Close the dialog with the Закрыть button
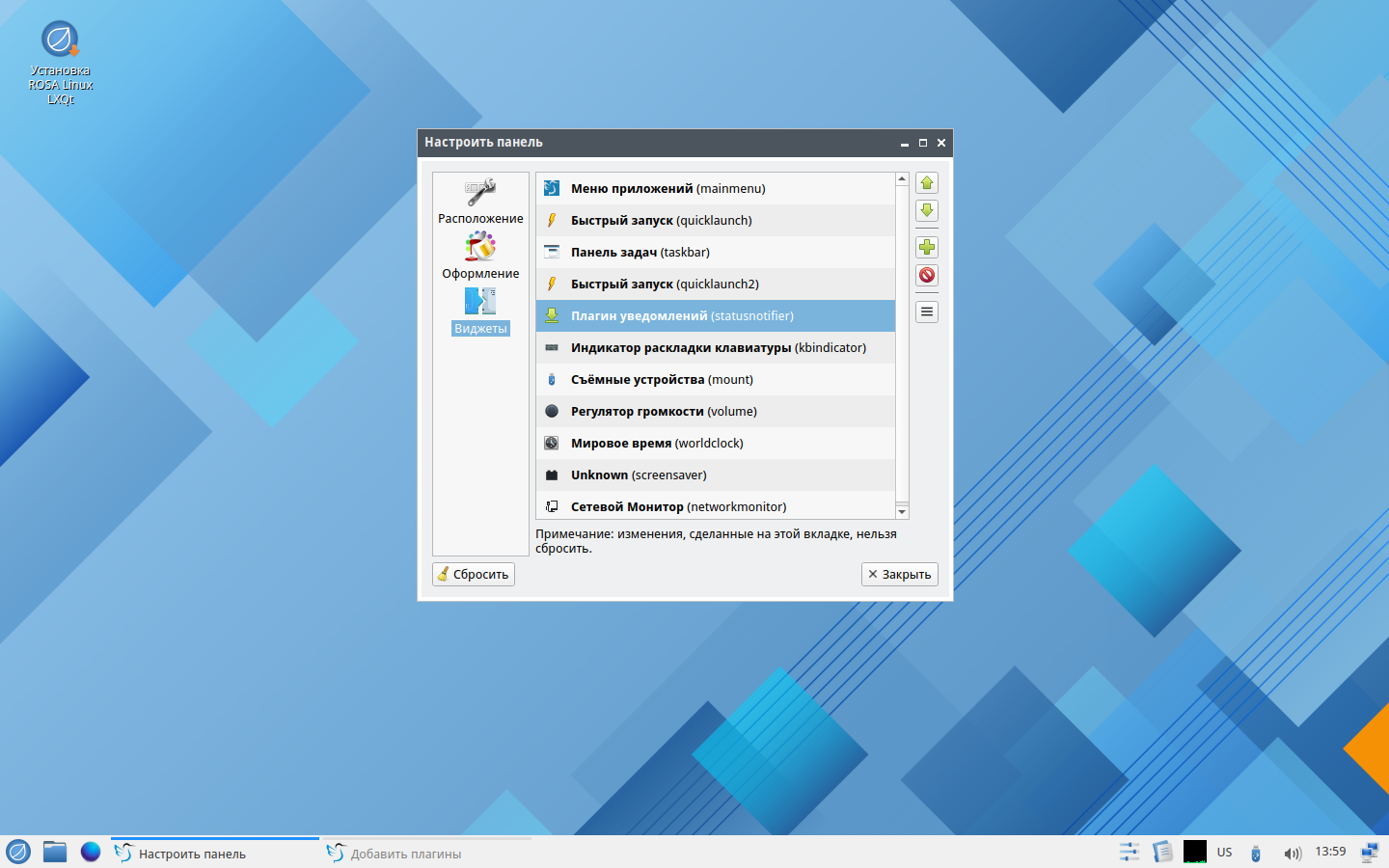This screenshot has height=868, width=1389. (x=900, y=574)
